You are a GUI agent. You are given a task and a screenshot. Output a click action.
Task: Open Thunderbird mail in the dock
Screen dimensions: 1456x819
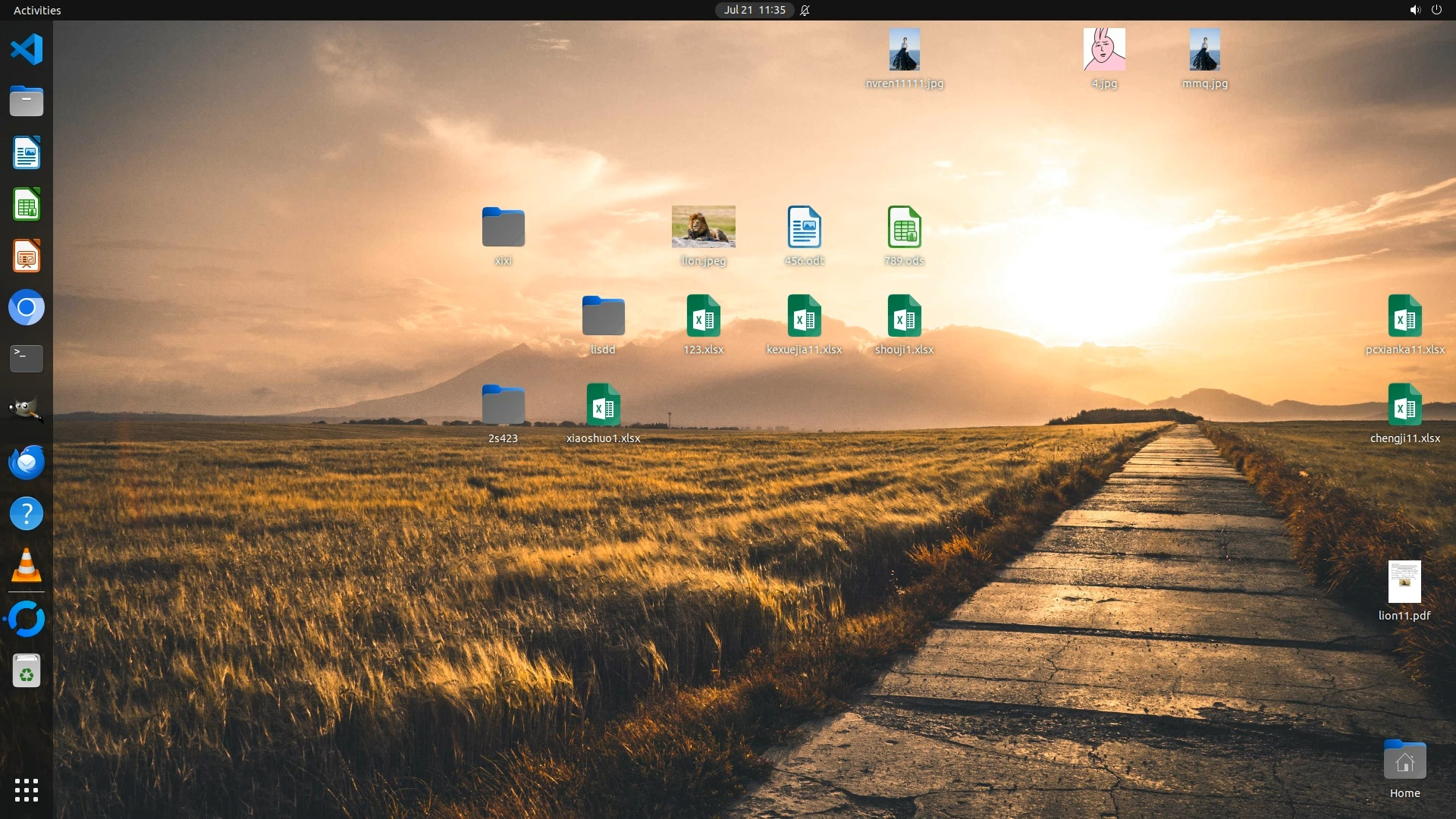tap(27, 462)
